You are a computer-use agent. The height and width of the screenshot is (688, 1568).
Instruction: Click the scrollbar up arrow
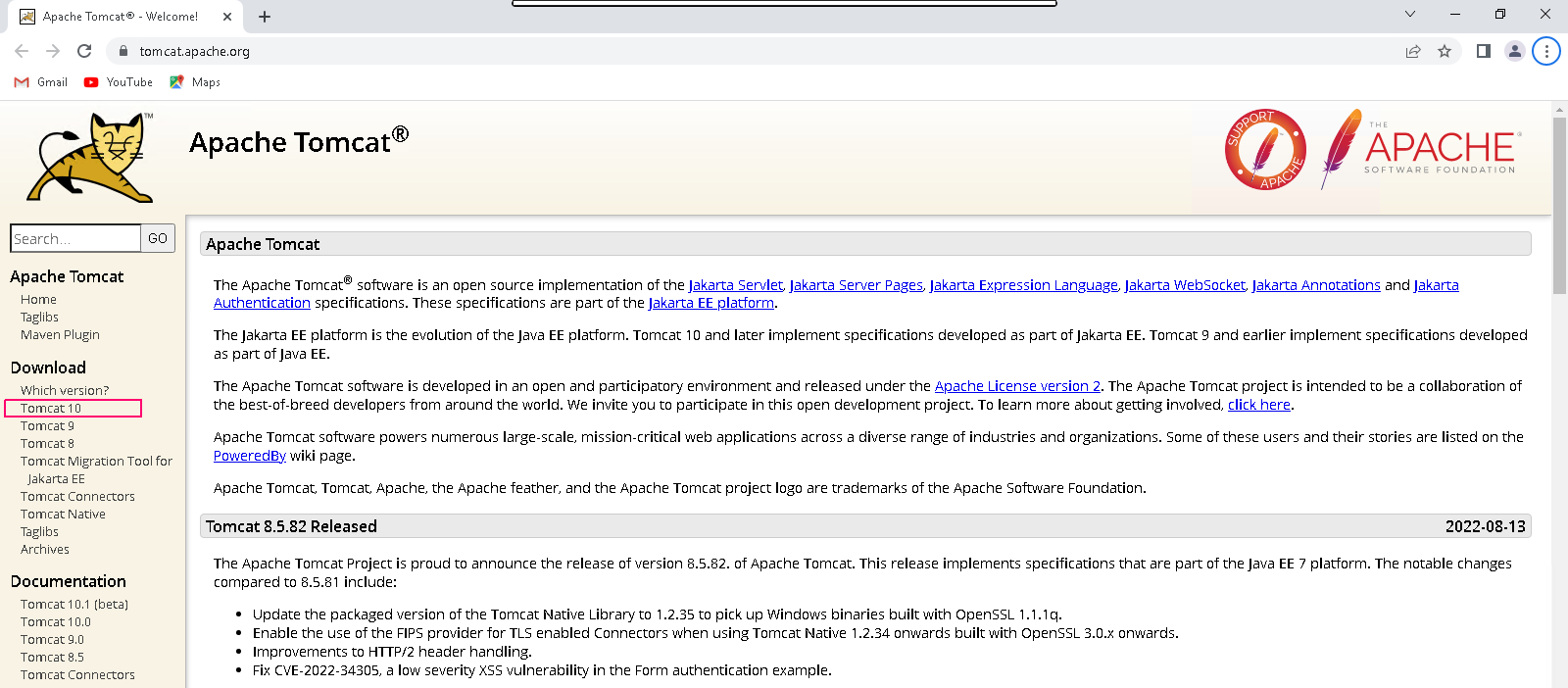(1559, 108)
